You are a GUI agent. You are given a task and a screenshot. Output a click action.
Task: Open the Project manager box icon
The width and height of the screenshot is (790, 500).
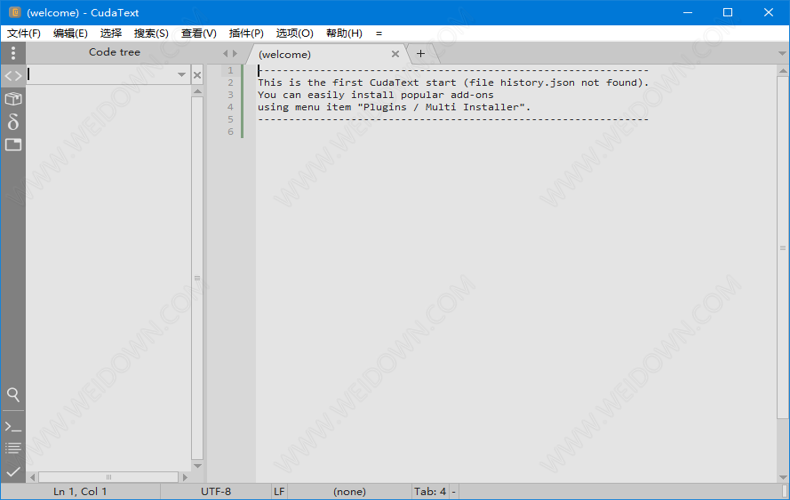point(13,99)
